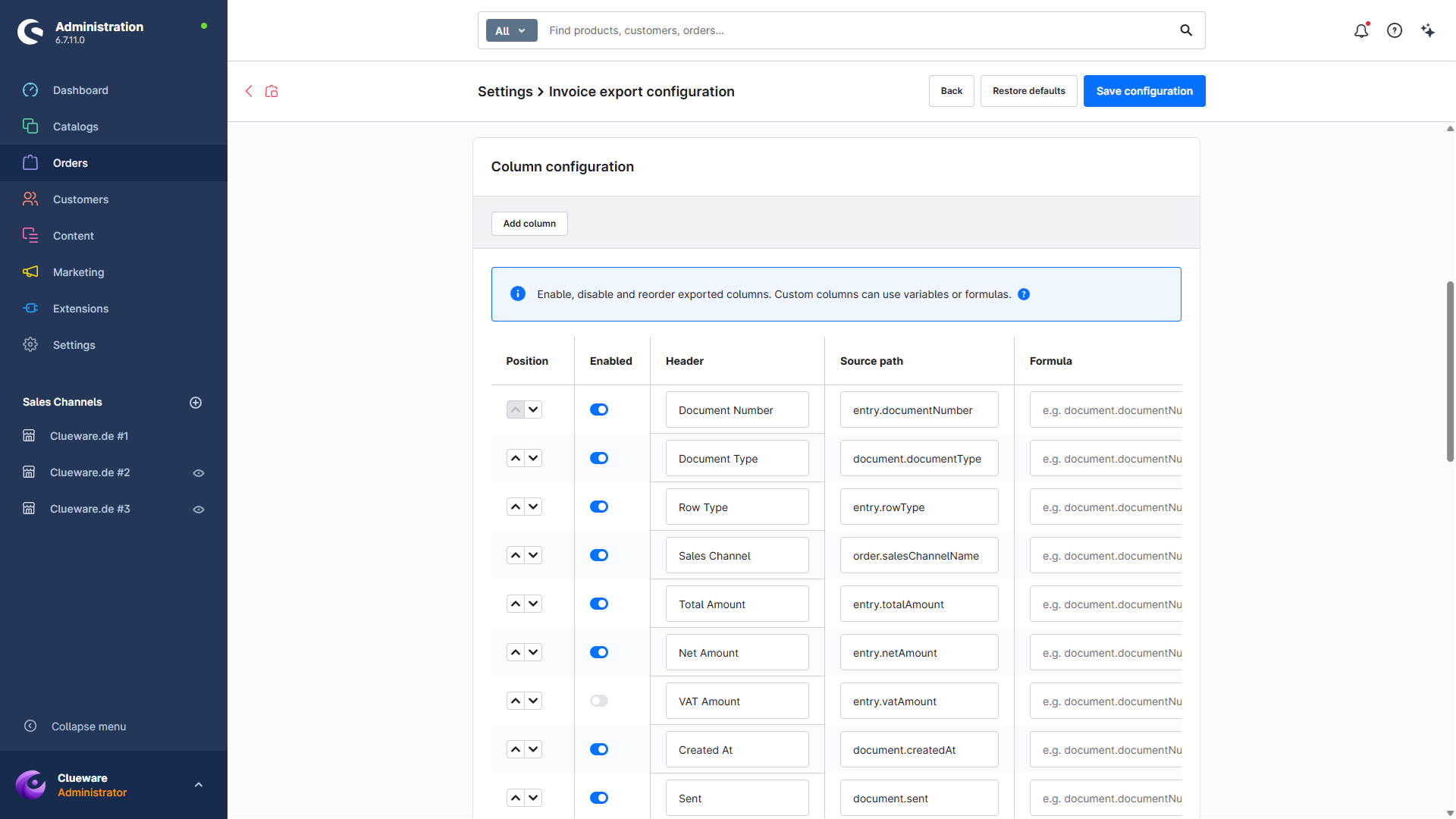Click the Add column button
Viewport: 1456px width, 819px height.
tap(529, 224)
